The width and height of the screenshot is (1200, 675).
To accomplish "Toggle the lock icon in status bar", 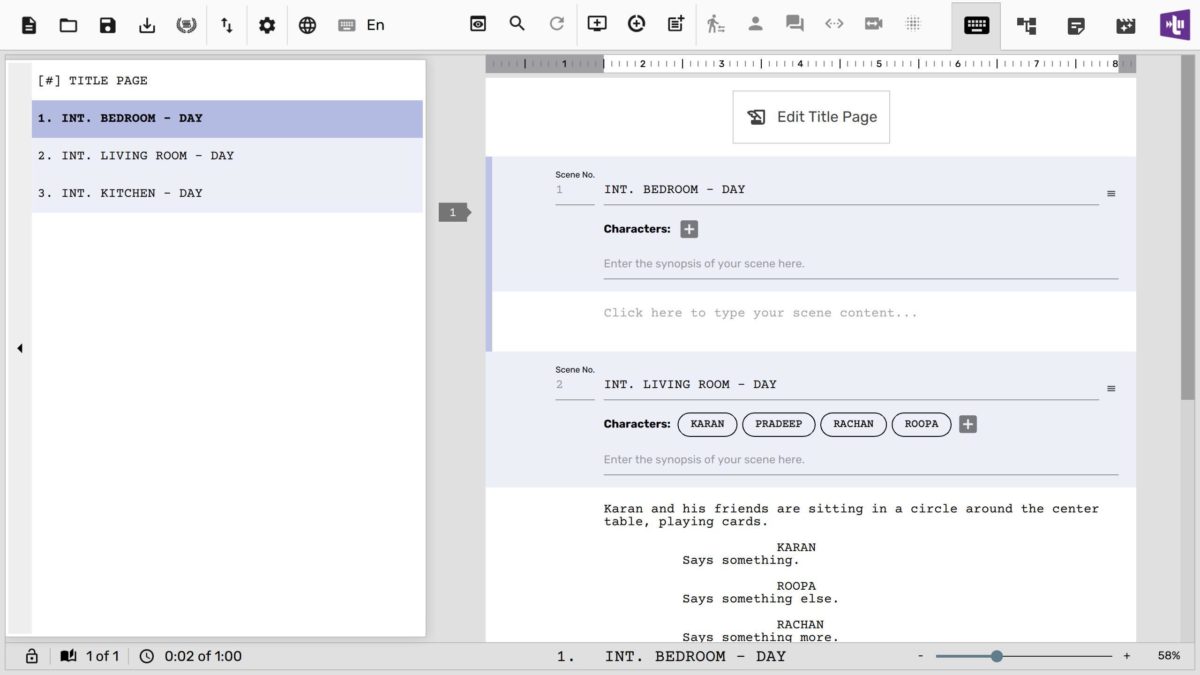I will point(32,656).
